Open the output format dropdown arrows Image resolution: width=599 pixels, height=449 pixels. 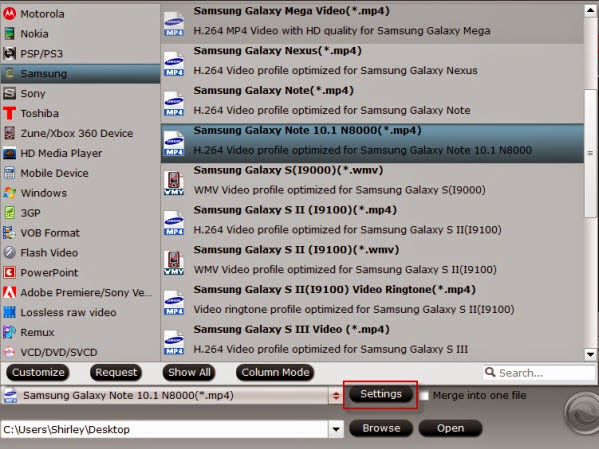[x=336, y=396]
